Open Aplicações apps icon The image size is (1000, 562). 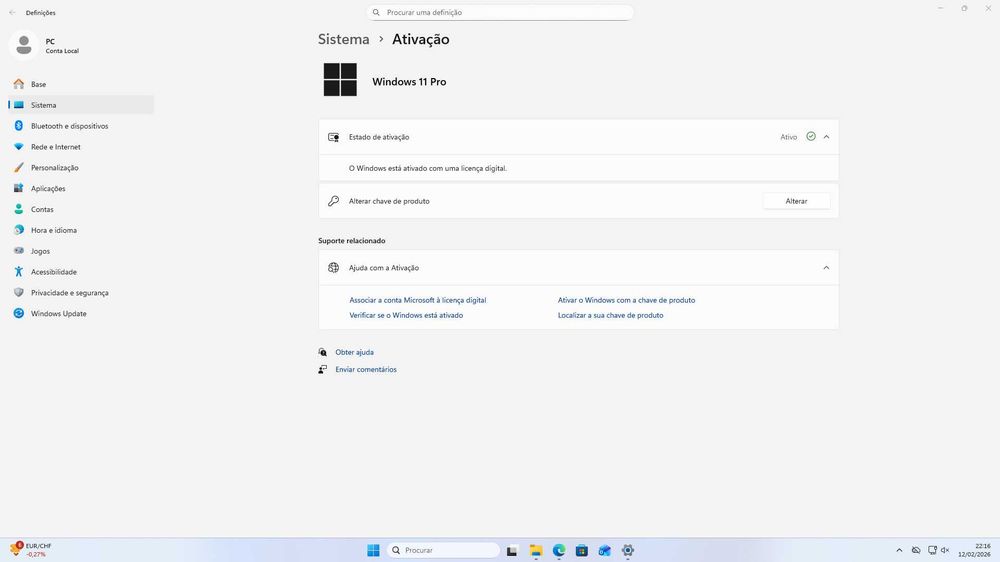[18, 188]
